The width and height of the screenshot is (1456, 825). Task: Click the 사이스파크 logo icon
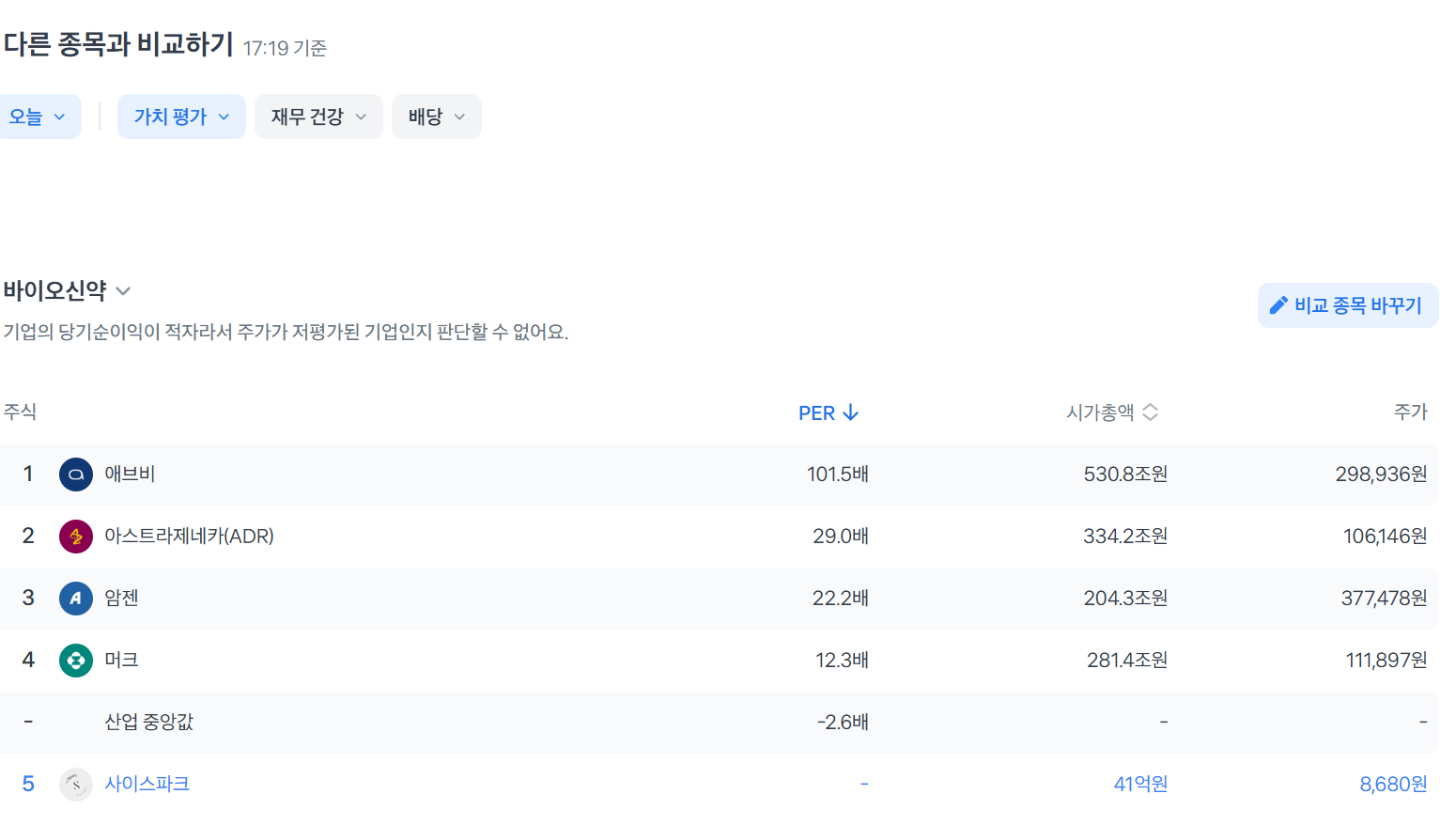coord(76,785)
